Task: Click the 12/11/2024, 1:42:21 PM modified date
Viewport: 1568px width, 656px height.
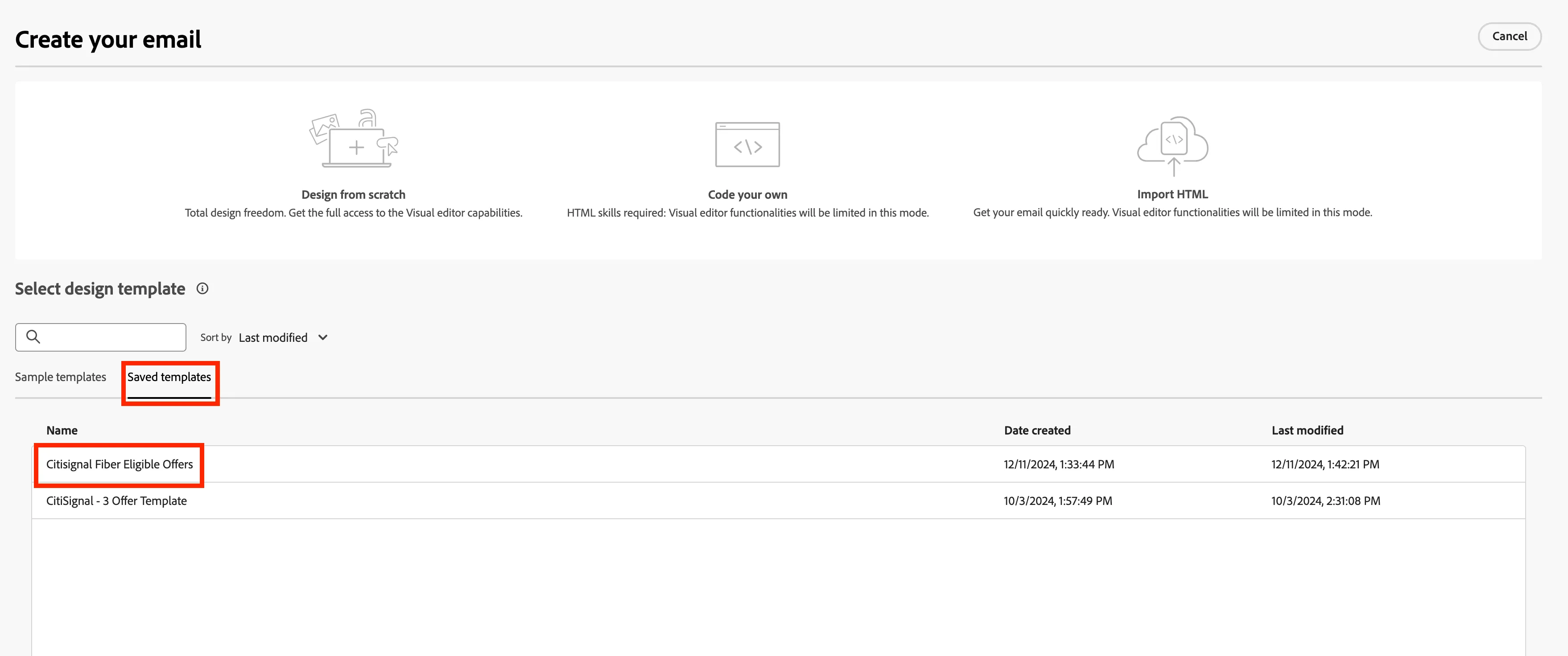Action: 1325,464
